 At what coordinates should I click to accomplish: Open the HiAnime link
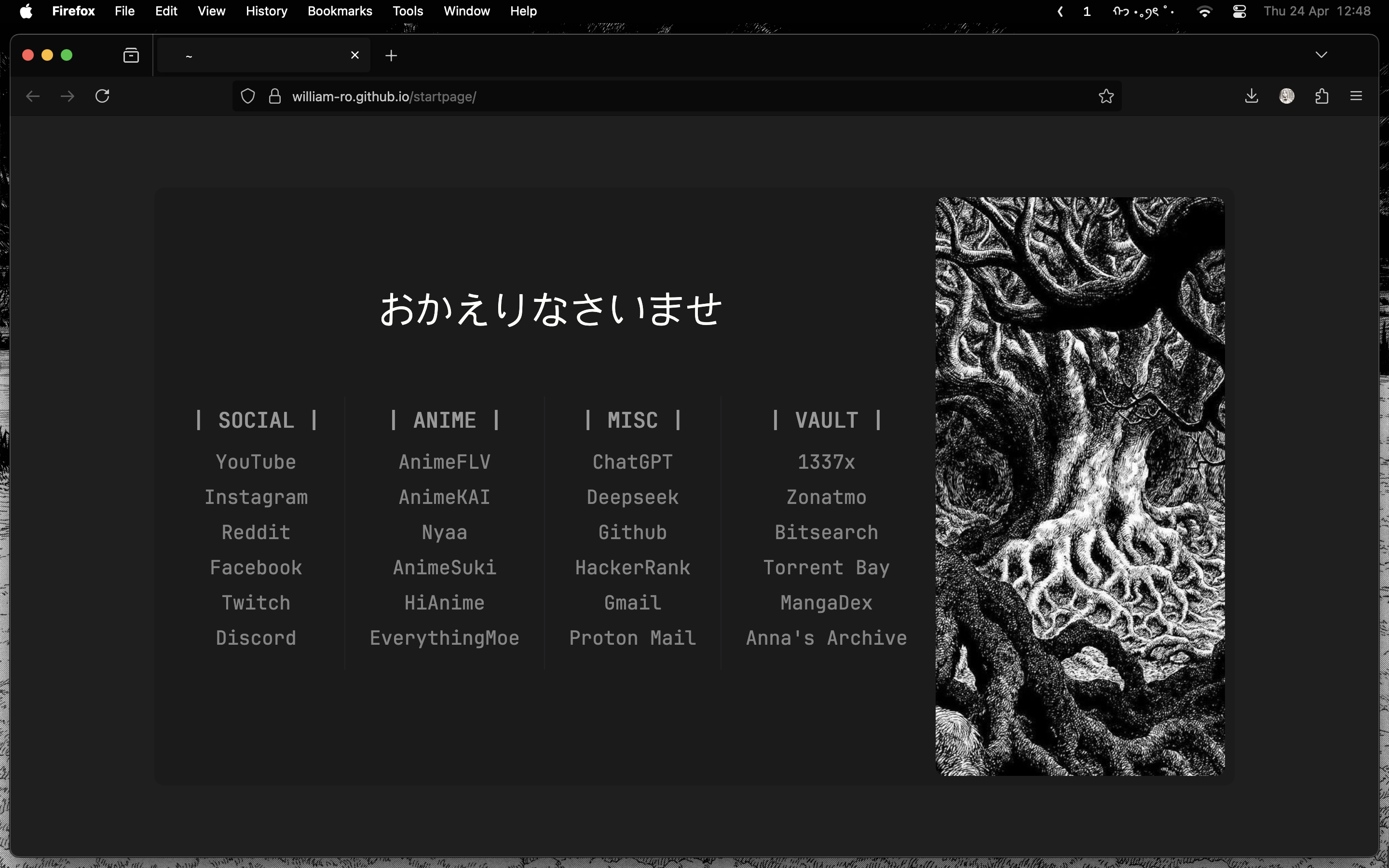(445, 603)
